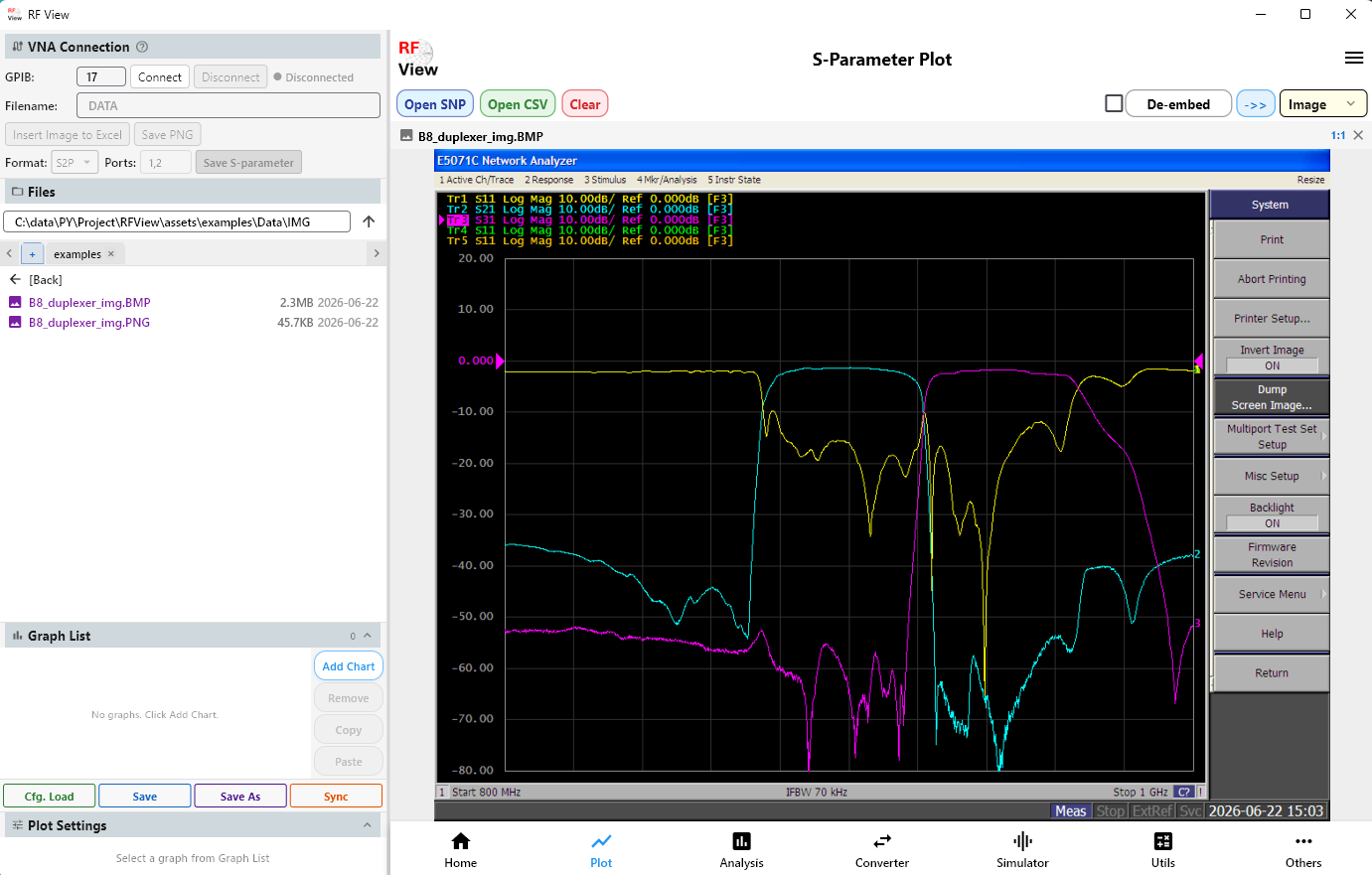
Task: Open the hamburger menu icon
Action: [x=1353, y=58]
